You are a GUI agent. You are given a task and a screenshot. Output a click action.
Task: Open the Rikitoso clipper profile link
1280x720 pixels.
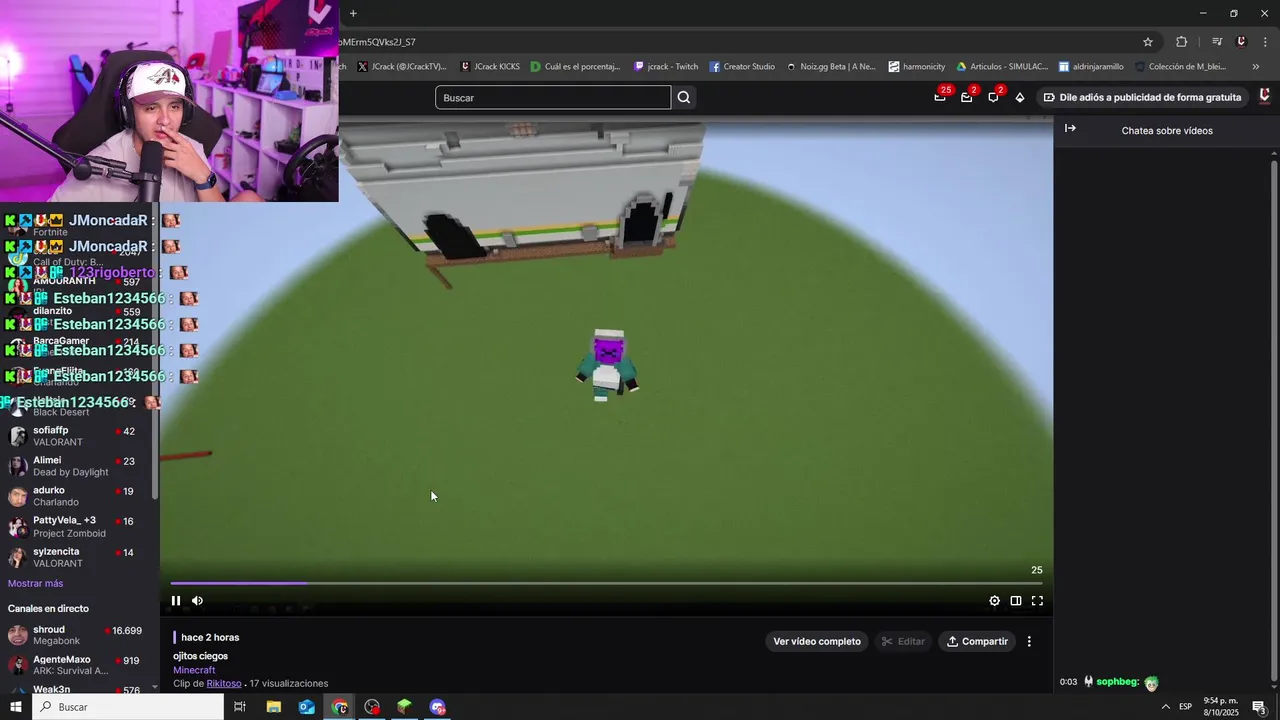coord(224,683)
